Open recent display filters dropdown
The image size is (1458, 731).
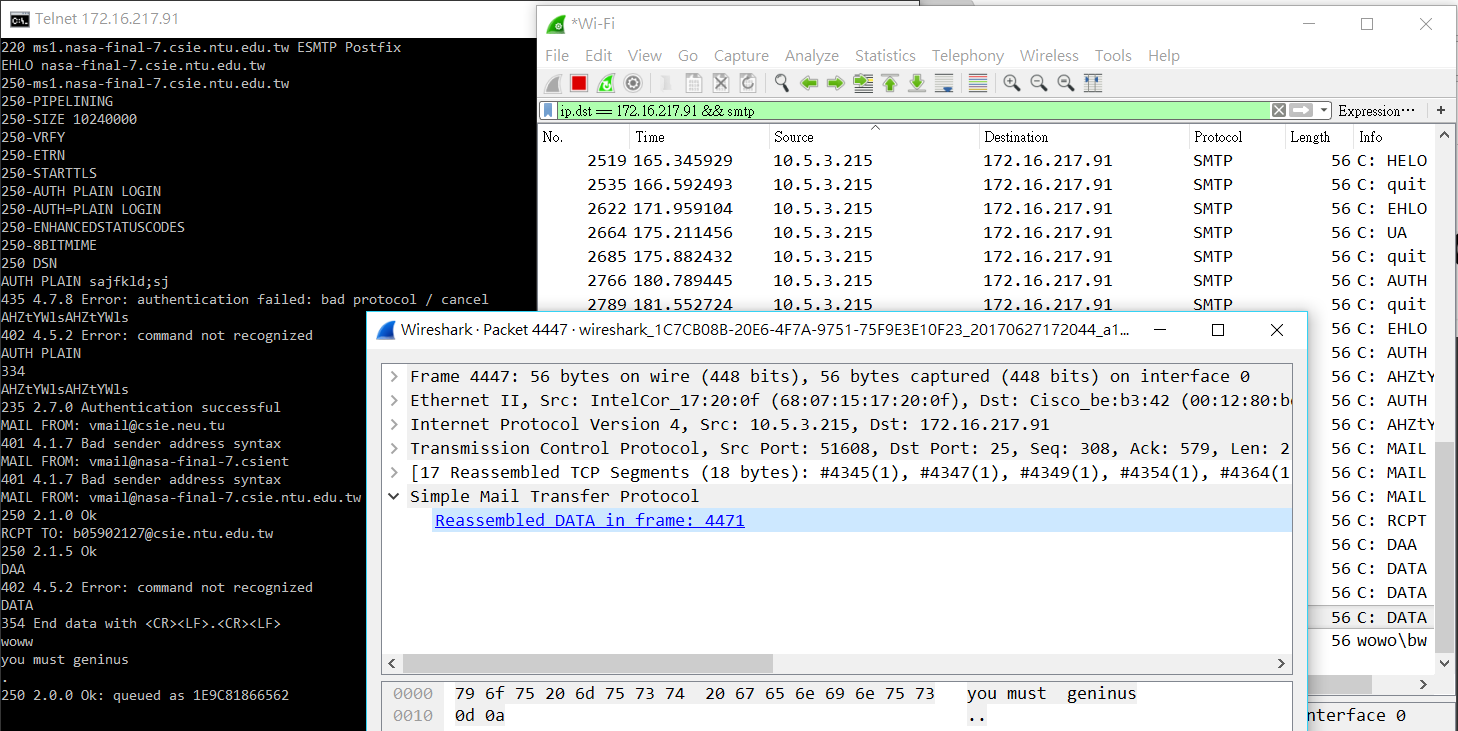(x=1324, y=110)
